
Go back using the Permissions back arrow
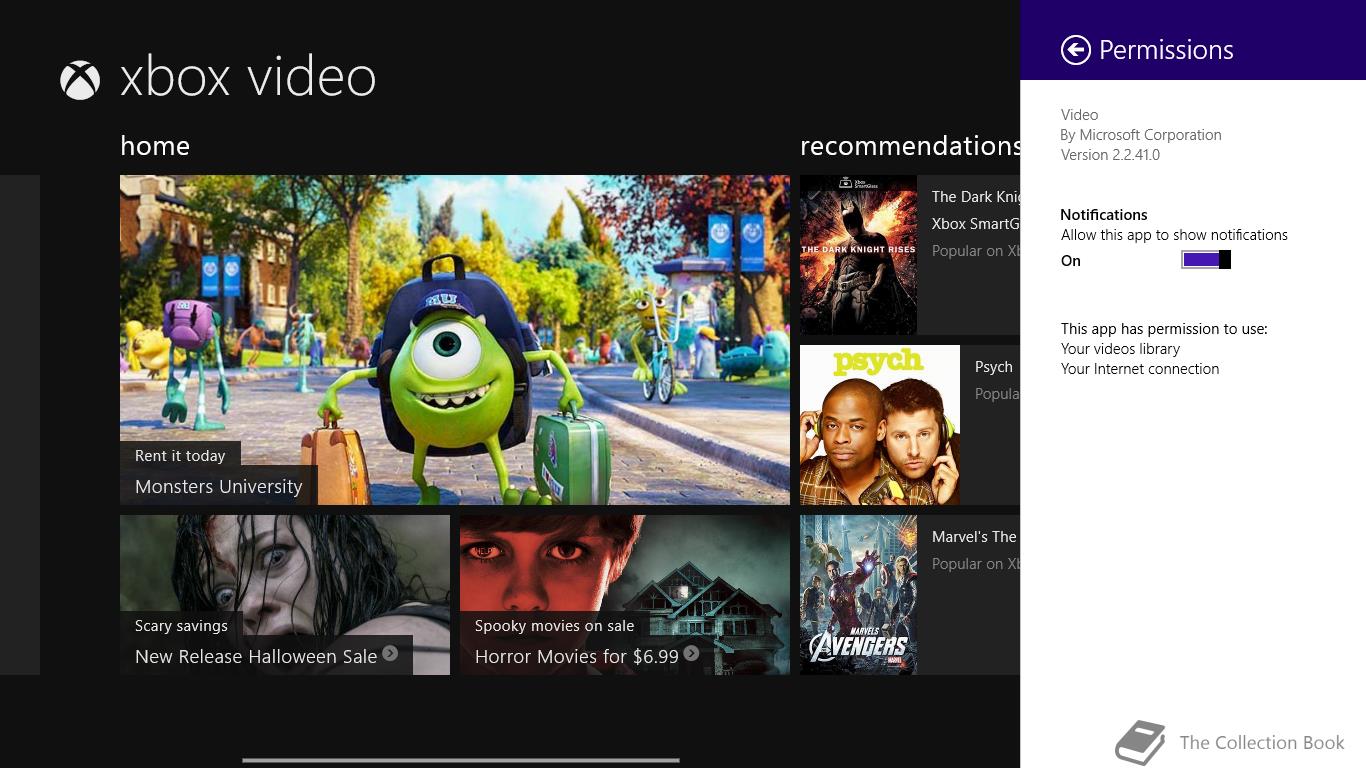1076,50
